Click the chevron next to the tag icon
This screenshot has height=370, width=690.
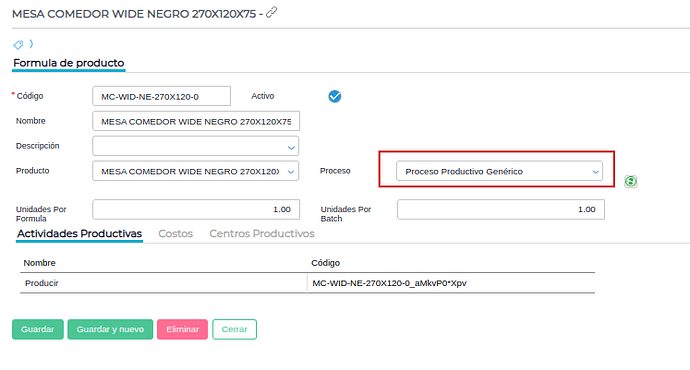point(31,44)
